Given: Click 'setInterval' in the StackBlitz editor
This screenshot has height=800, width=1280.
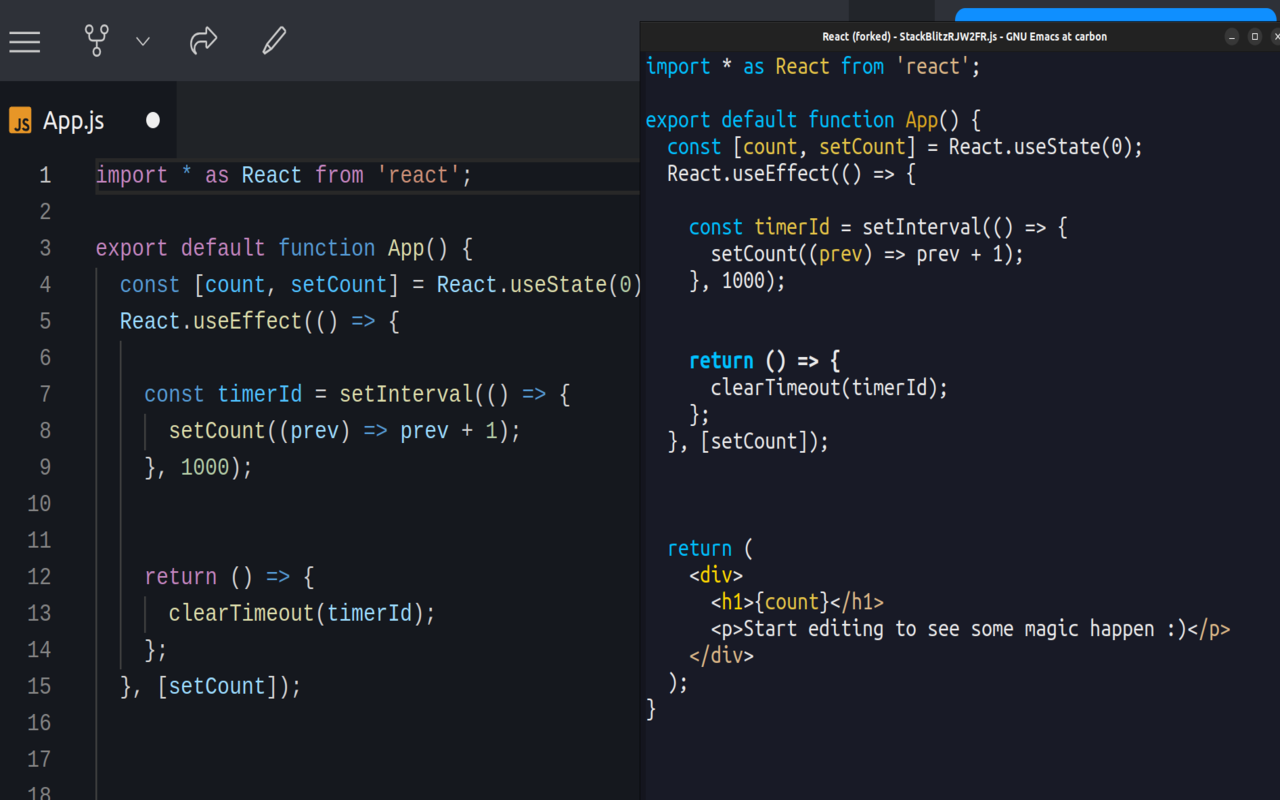Looking at the screenshot, I should tap(405, 394).
